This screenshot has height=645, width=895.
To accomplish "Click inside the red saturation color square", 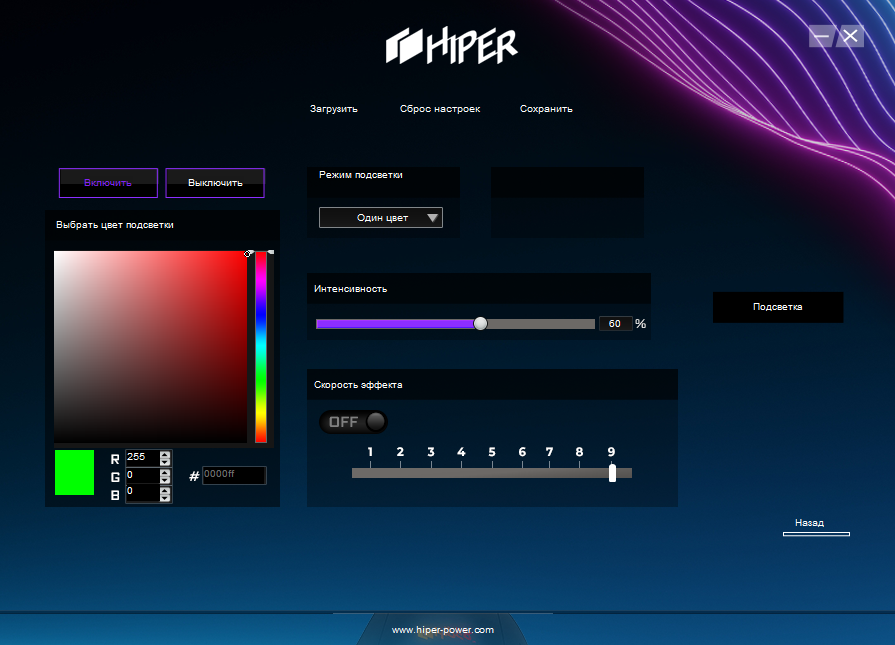I will [x=151, y=346].
